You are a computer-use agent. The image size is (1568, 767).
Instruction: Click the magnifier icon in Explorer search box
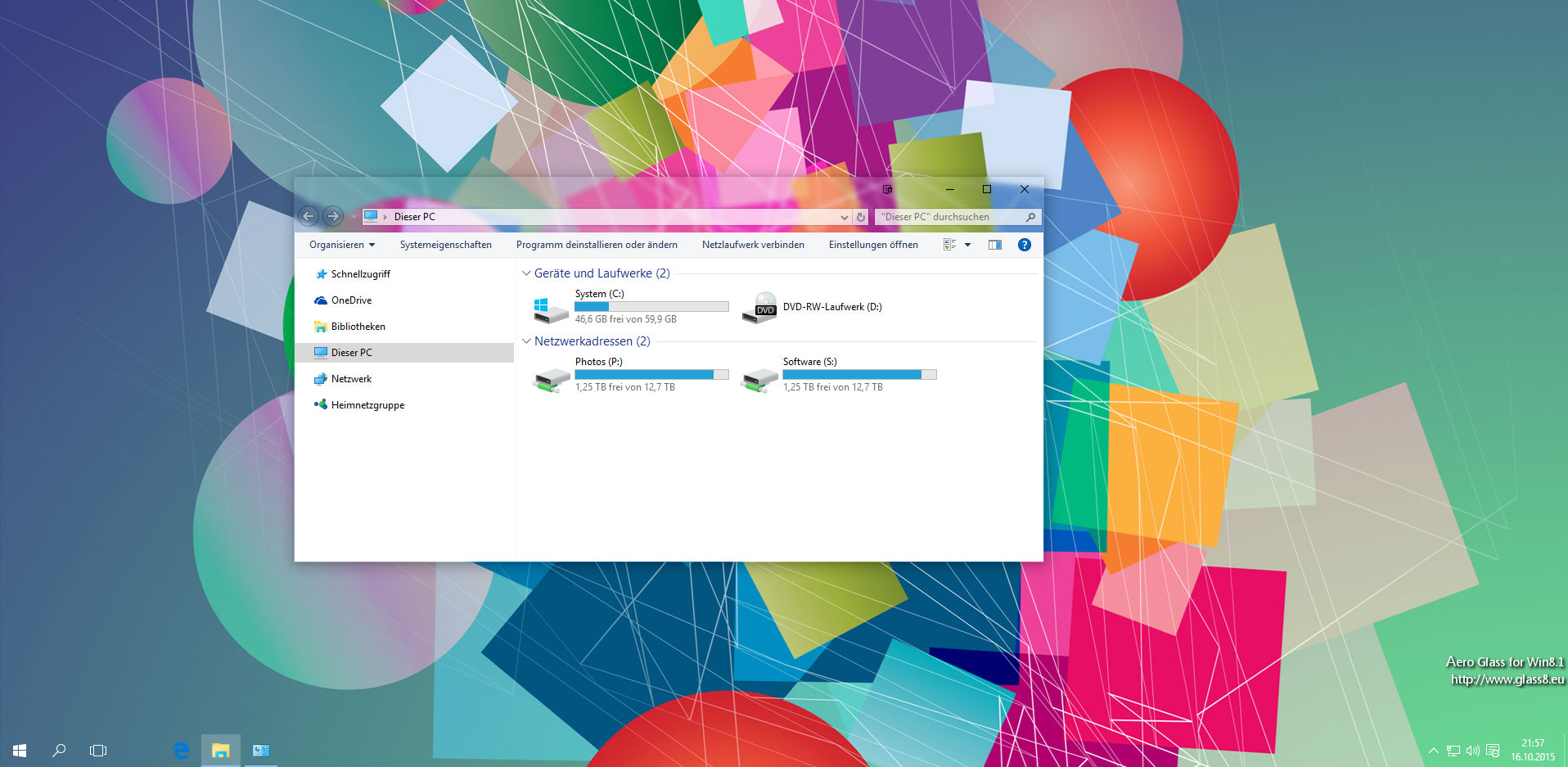pyautogui.click(x=1030, y=217)
